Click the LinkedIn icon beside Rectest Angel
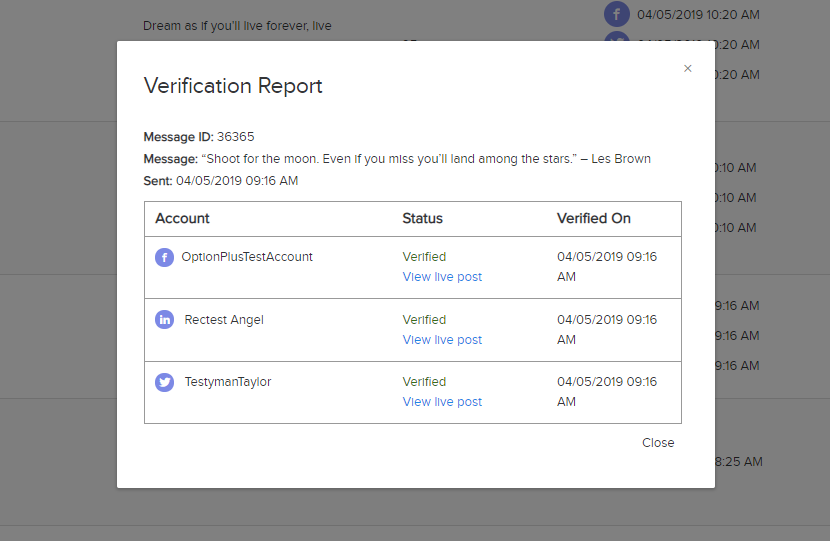 164,320
